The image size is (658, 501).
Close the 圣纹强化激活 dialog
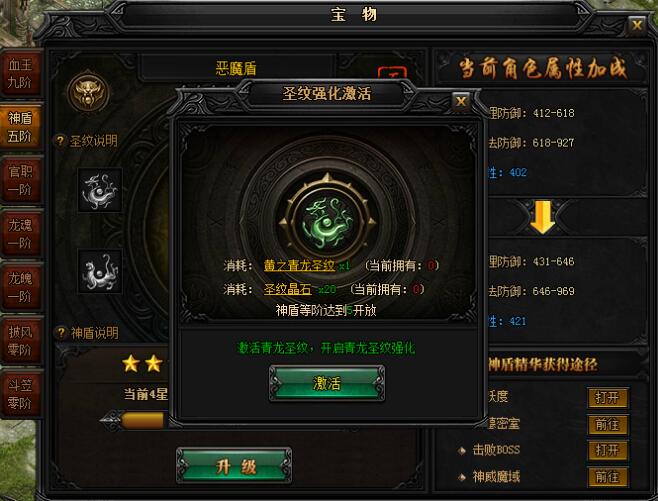pyautogui.click(x=461, y=101)
